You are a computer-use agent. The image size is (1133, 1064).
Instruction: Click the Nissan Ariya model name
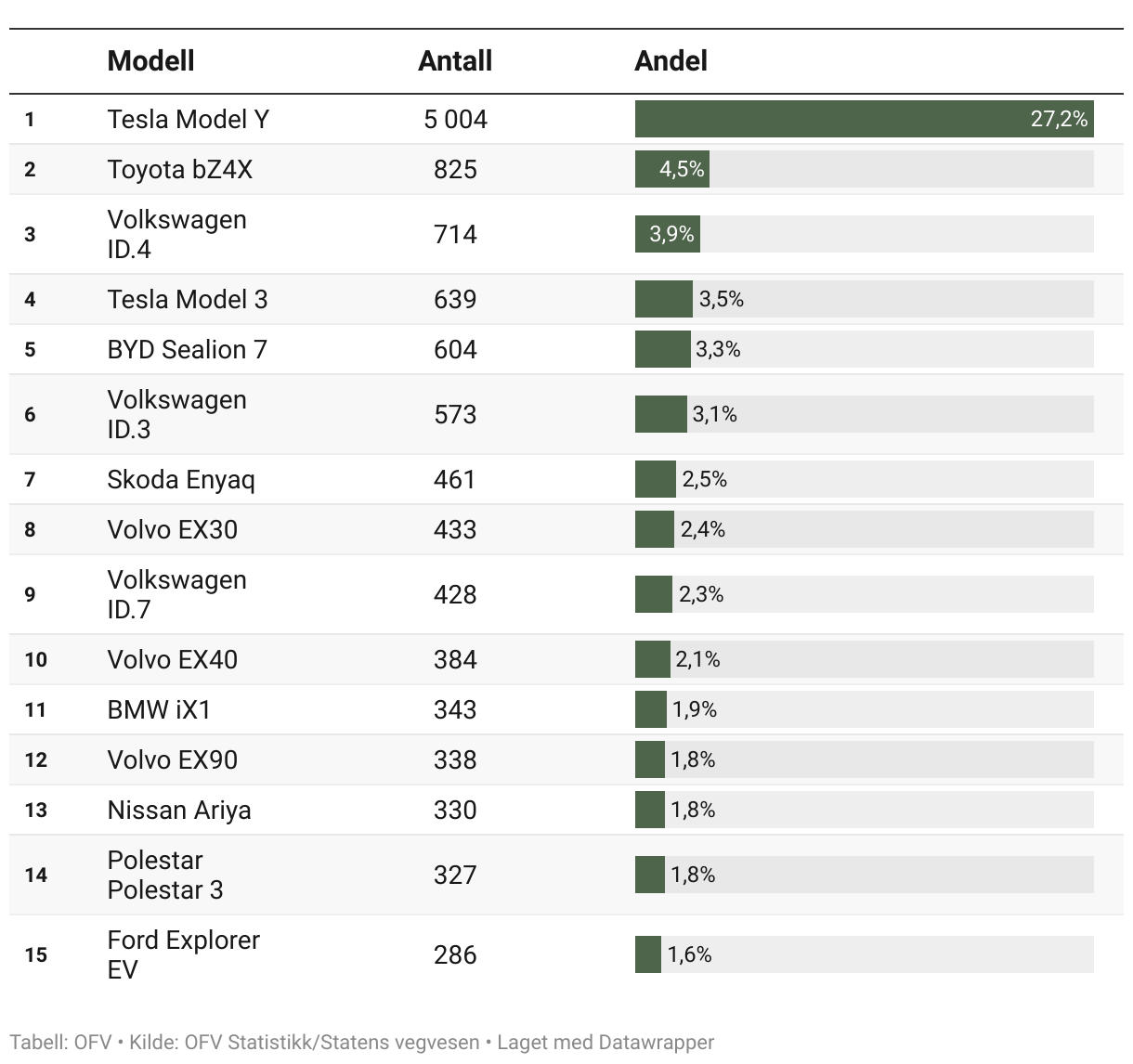click(179, 811)
